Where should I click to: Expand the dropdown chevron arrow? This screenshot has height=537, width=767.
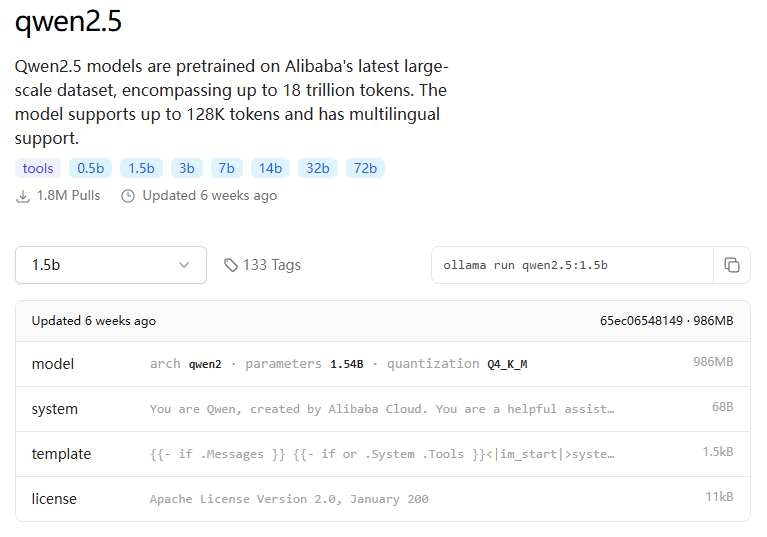coord(184,265)
